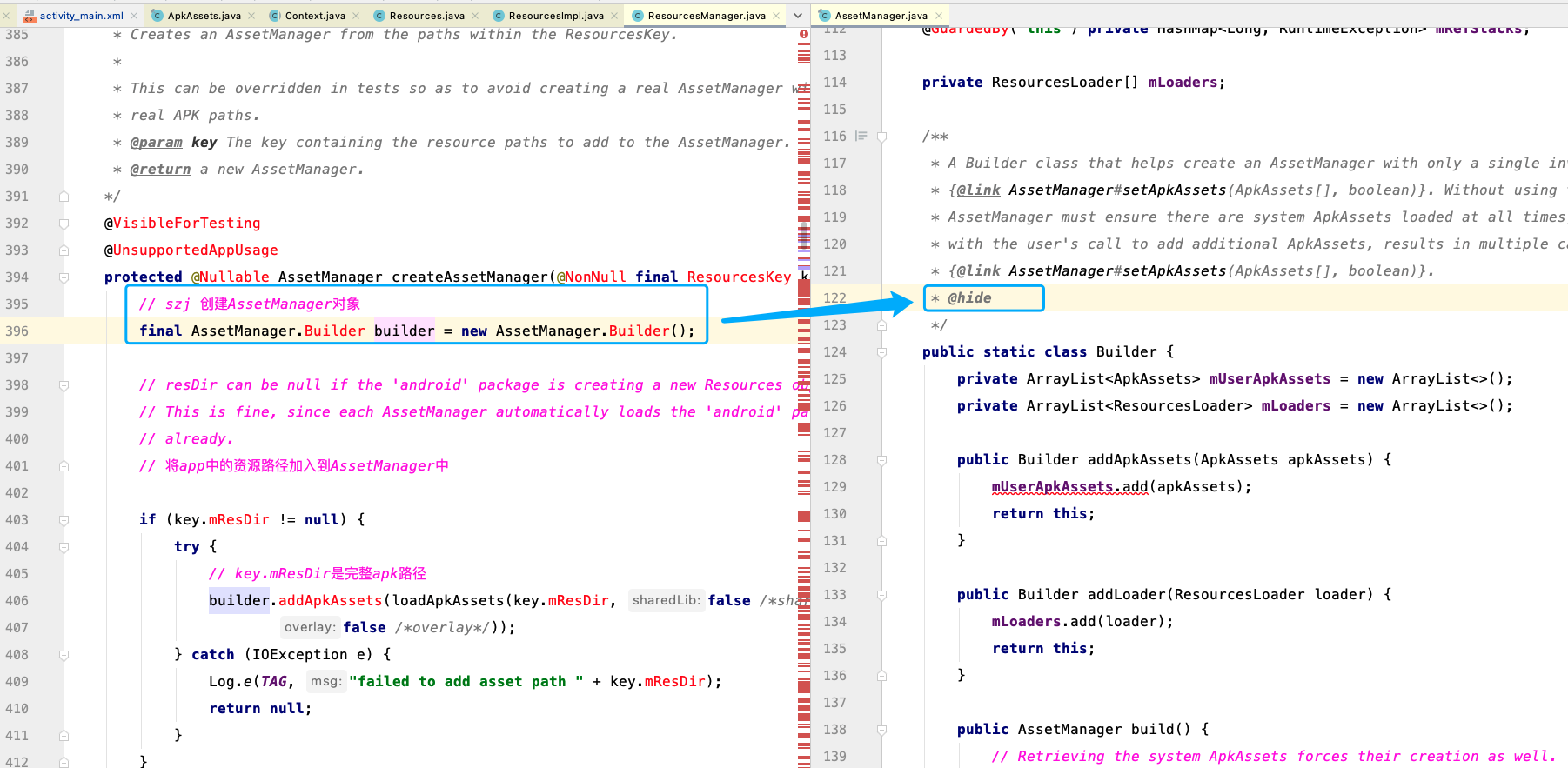Click the red error indicator atop left scrollbar
Screen dimensions: 1568x768
tap(804, 34)
